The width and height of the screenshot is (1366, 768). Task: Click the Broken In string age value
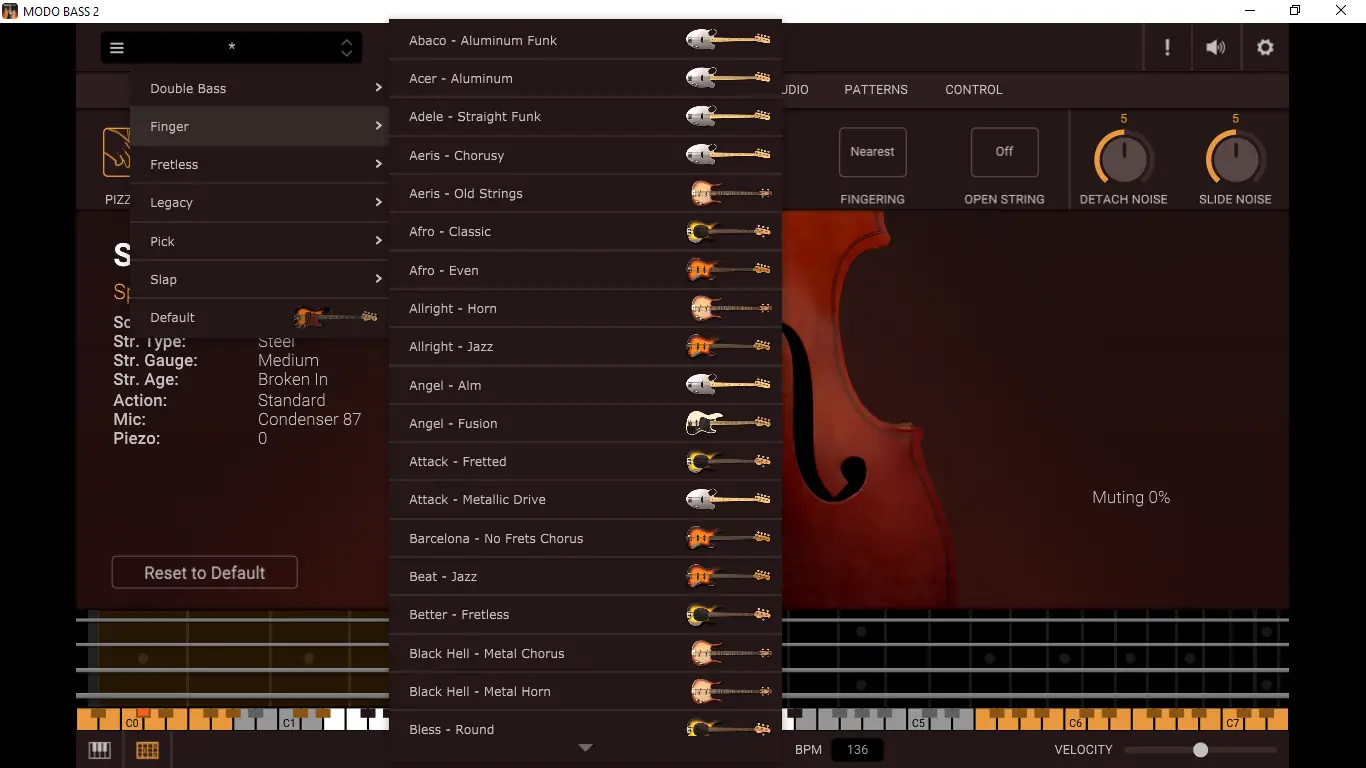pos(293,380)
